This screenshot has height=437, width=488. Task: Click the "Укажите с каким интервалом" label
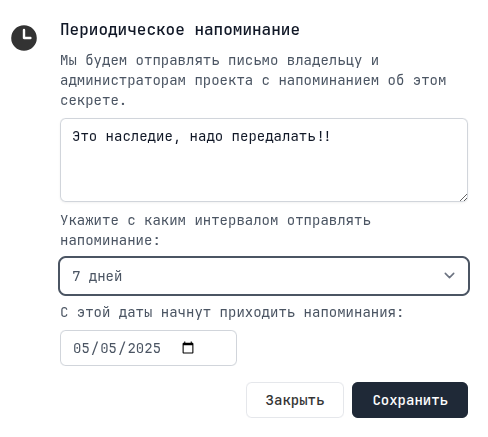coord(215,230)
